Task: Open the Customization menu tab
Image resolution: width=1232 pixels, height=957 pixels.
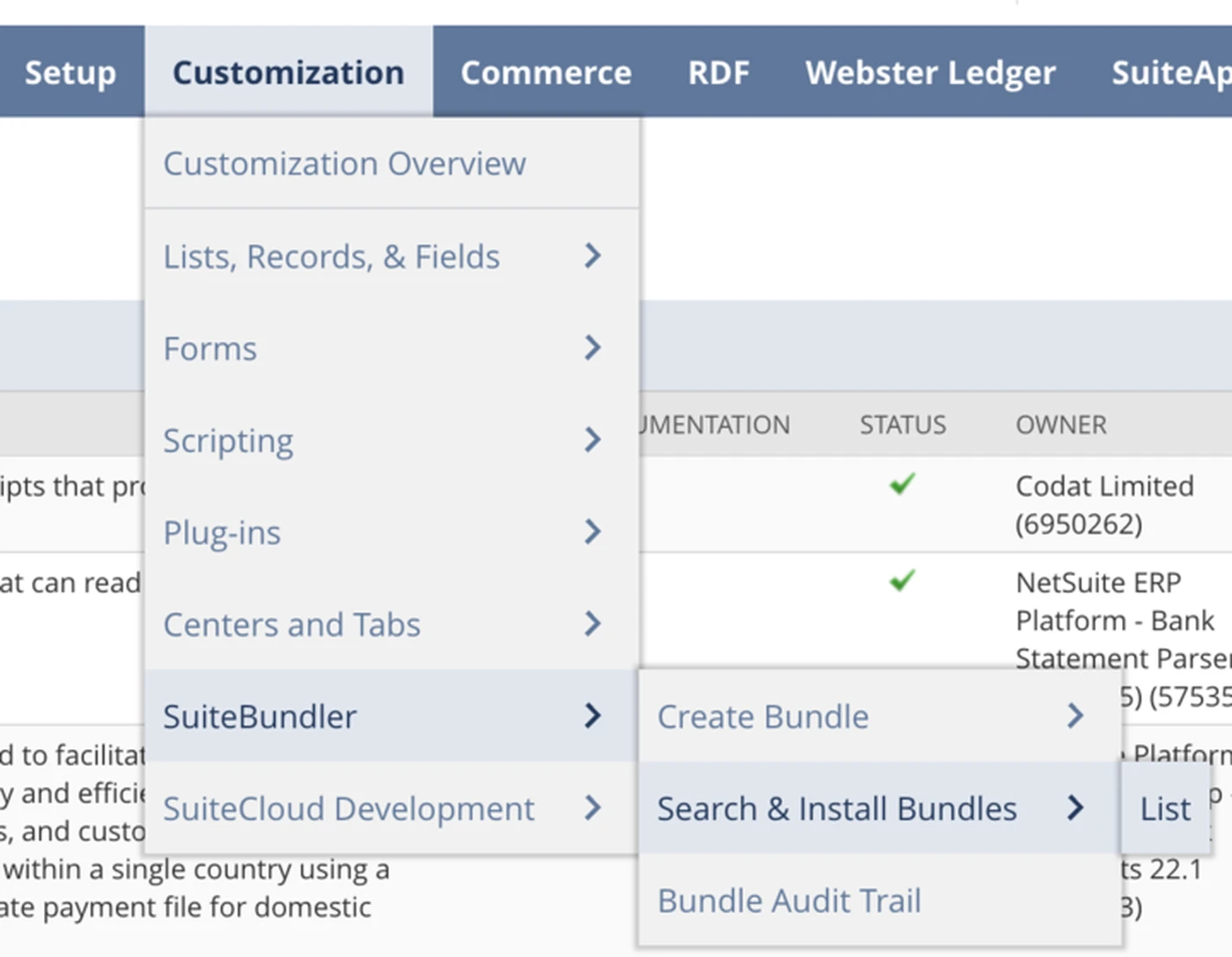Action: pos(289,72)
